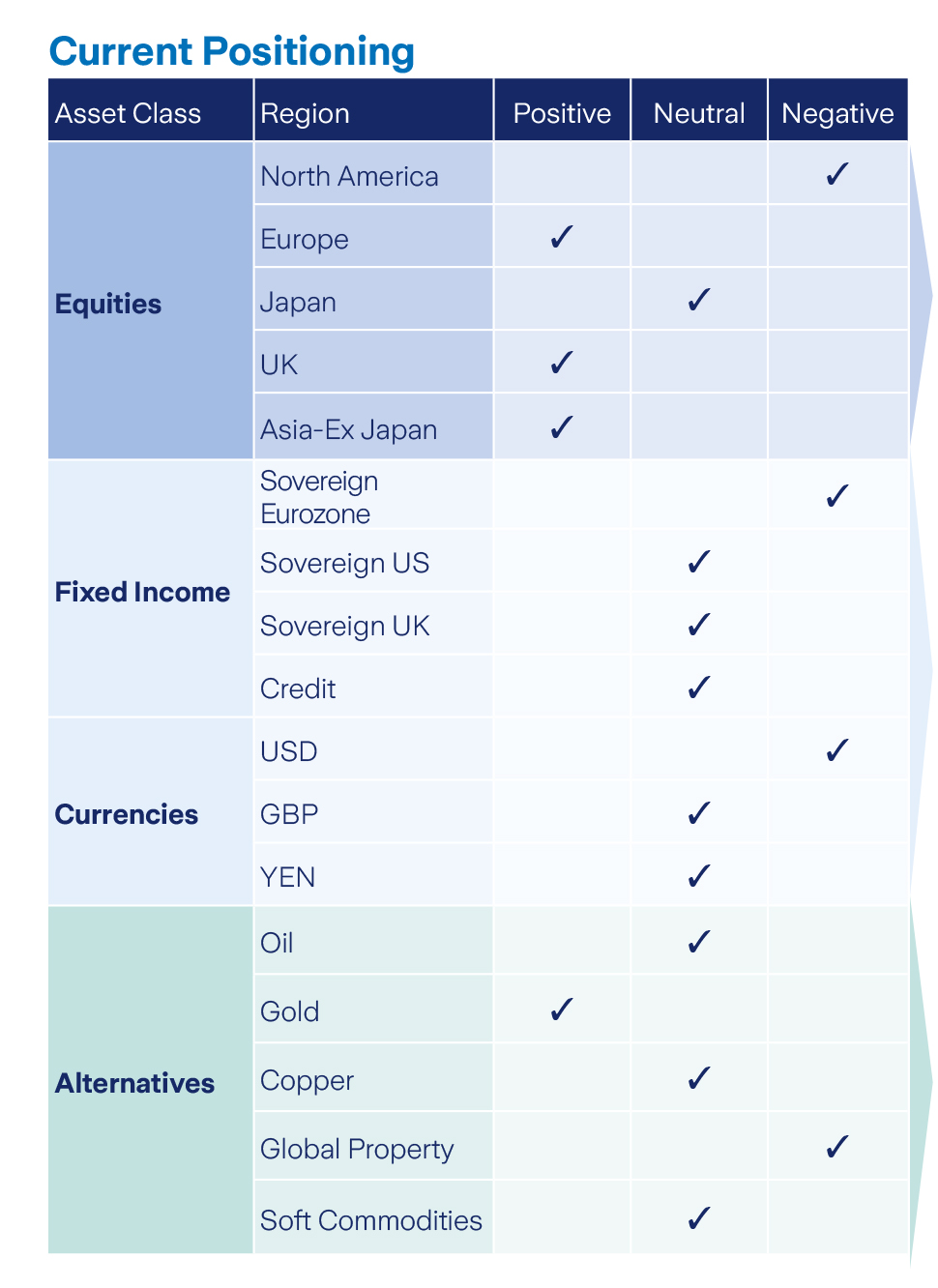Click the Currencies asset class cell
The height and width of the screenshot is (1288, 938).
point(151,812)
